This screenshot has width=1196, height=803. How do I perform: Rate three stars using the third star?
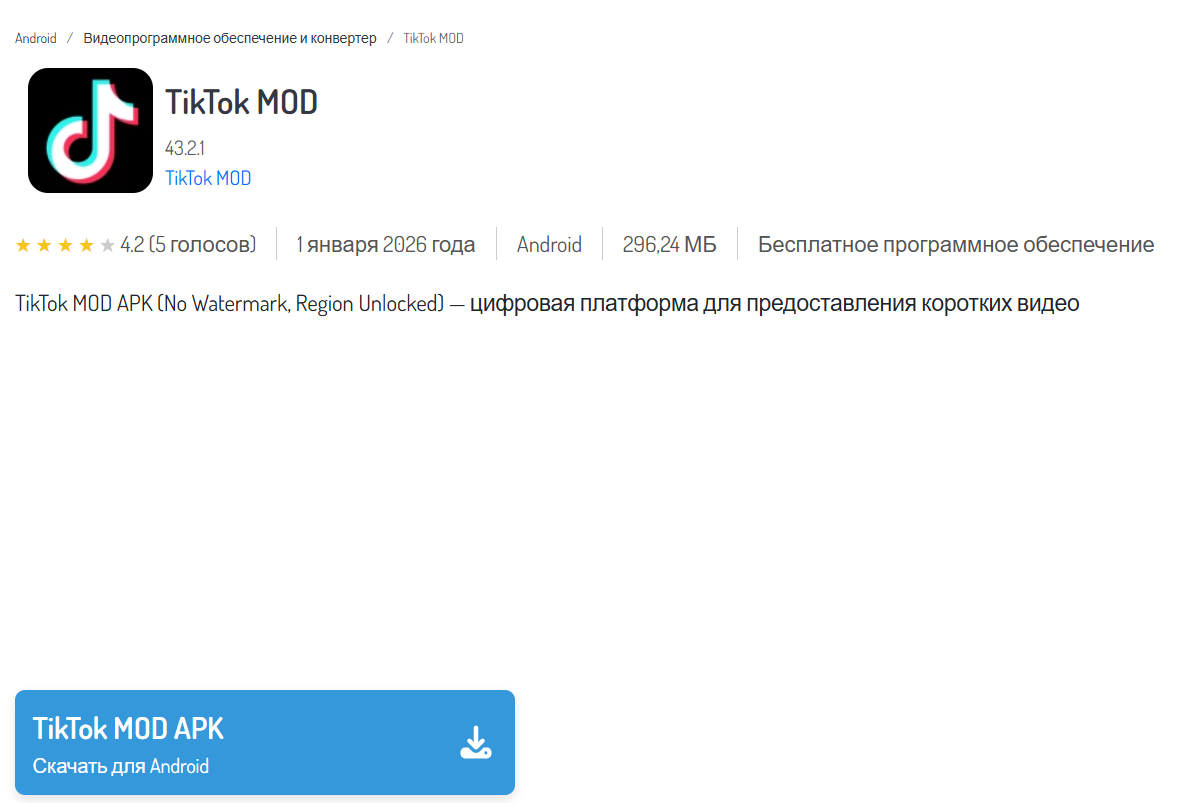coord(65,245)
